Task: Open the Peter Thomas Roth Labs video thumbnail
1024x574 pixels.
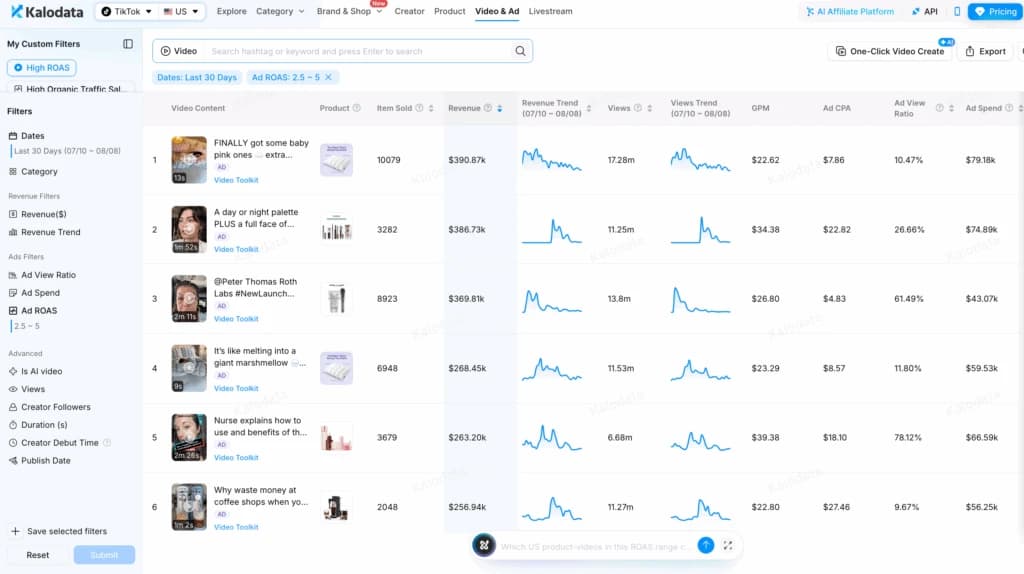Action: [x=189, y=298]
